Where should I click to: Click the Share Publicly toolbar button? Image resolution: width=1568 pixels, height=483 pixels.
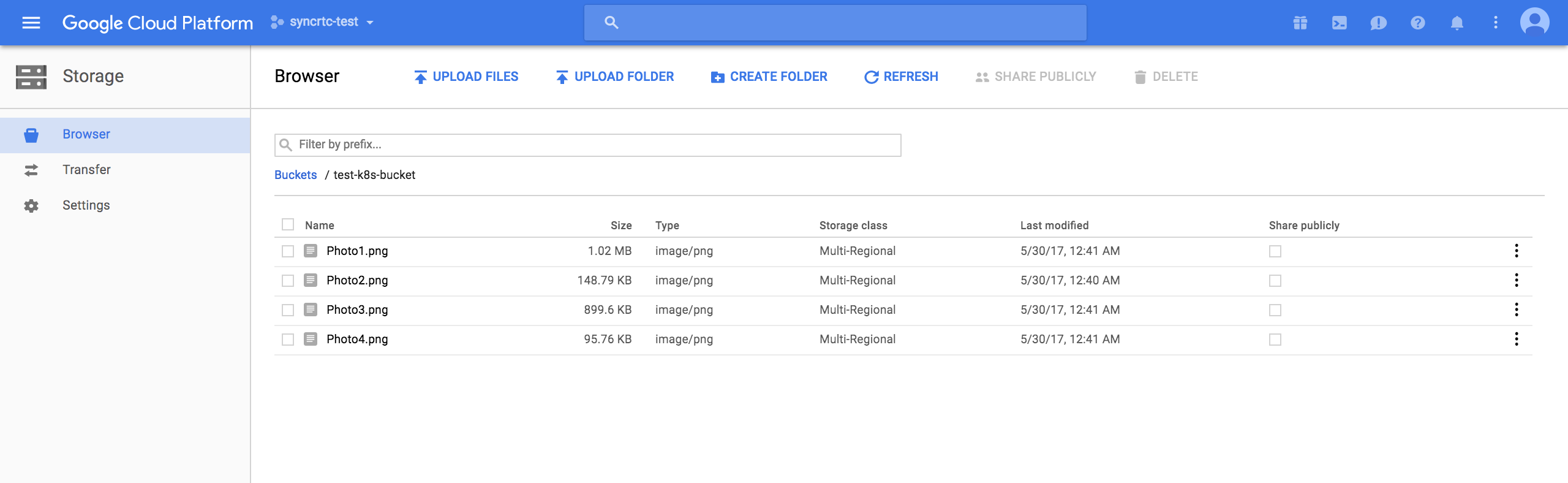1036,77
